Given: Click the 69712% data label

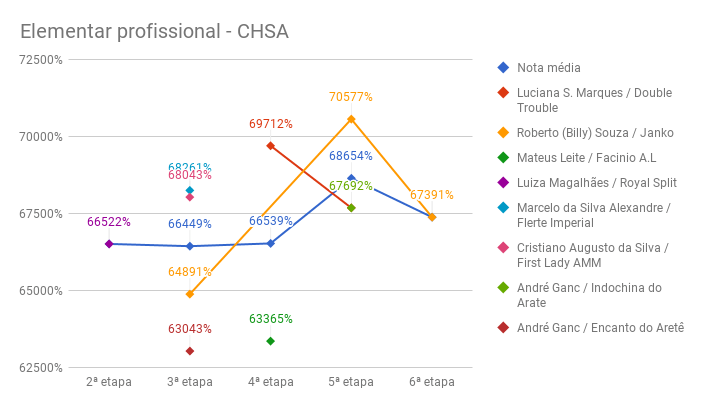Looking at the screenshot, I should click(270, 124).
